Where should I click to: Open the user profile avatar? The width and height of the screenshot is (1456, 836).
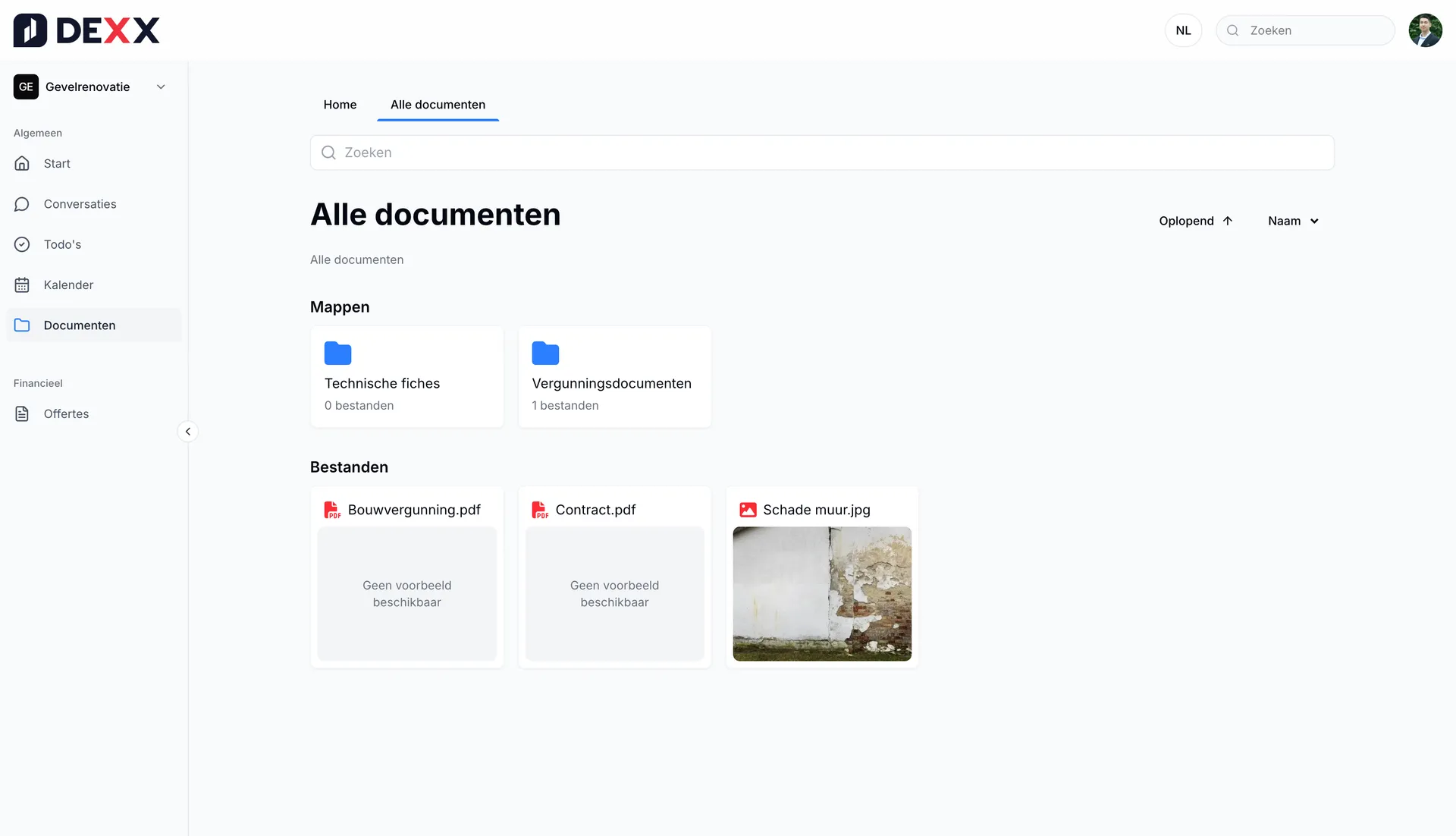click(1425, 30)
